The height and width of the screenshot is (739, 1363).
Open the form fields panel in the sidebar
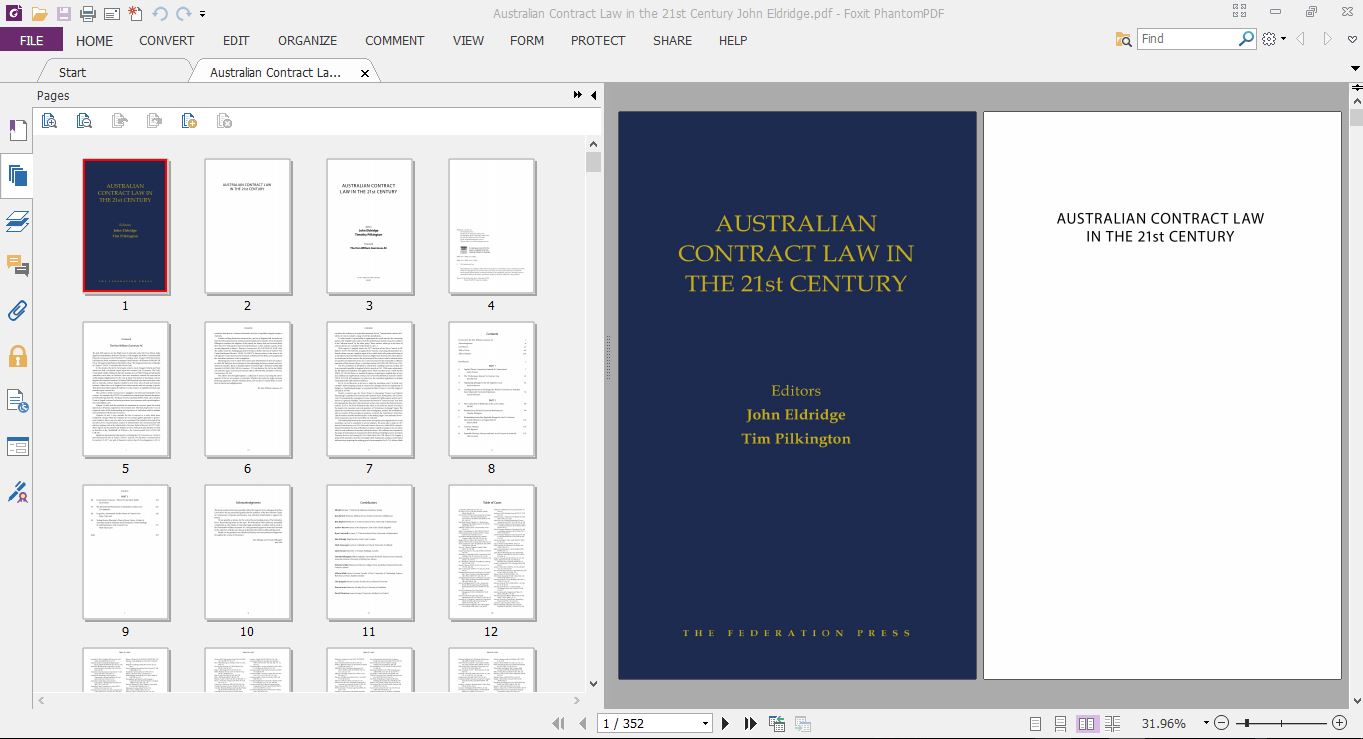pyautogui.click(x=17, y=446)
